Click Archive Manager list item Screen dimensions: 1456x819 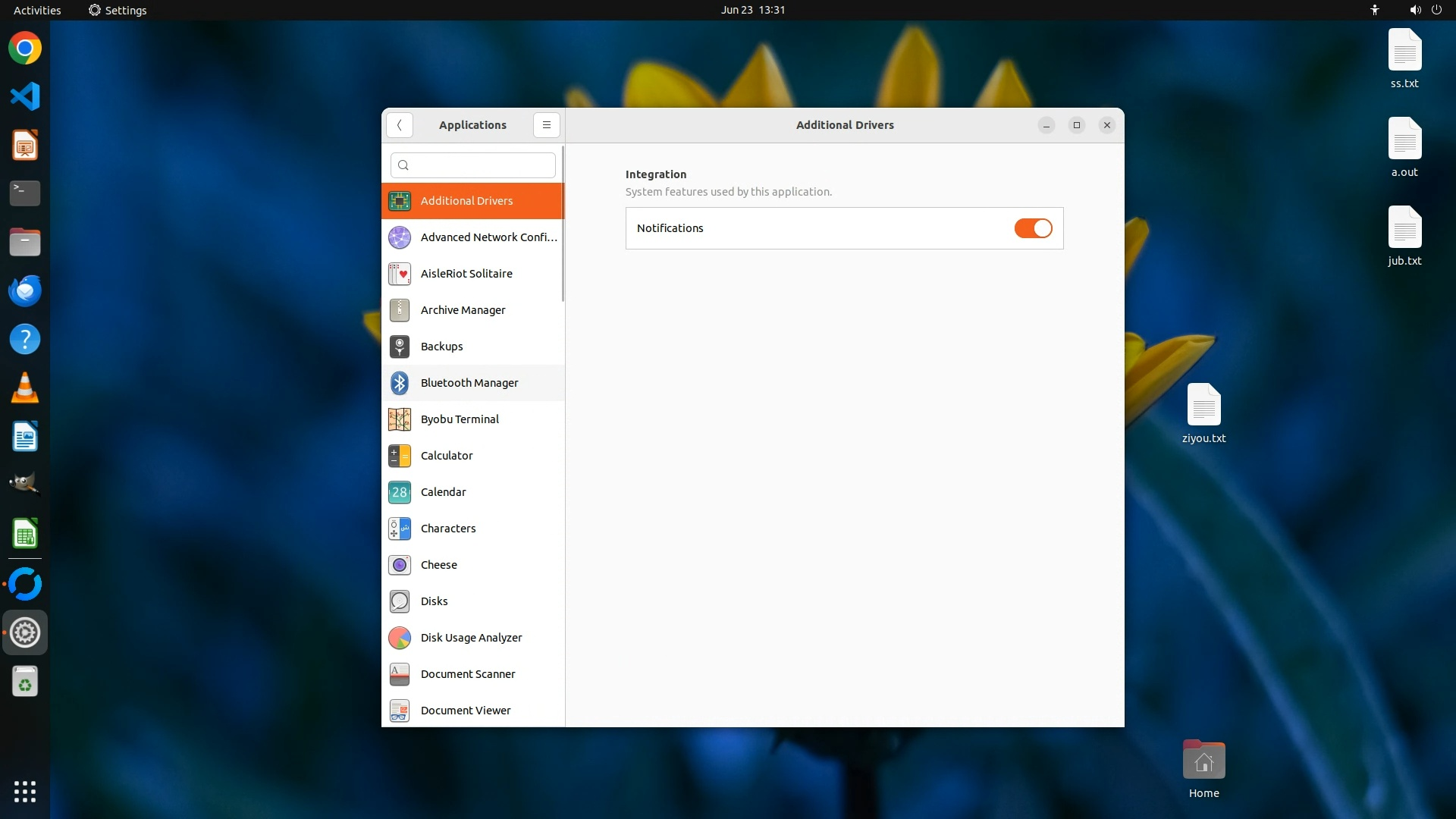463,310
